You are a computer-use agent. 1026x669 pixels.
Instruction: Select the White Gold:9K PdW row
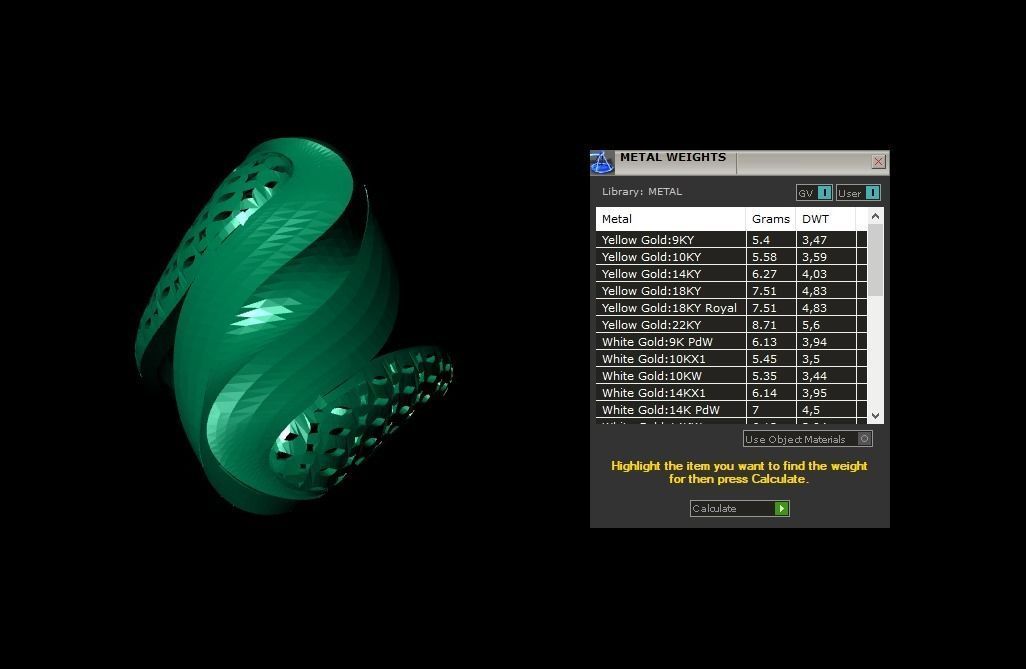tap(731, 342)
